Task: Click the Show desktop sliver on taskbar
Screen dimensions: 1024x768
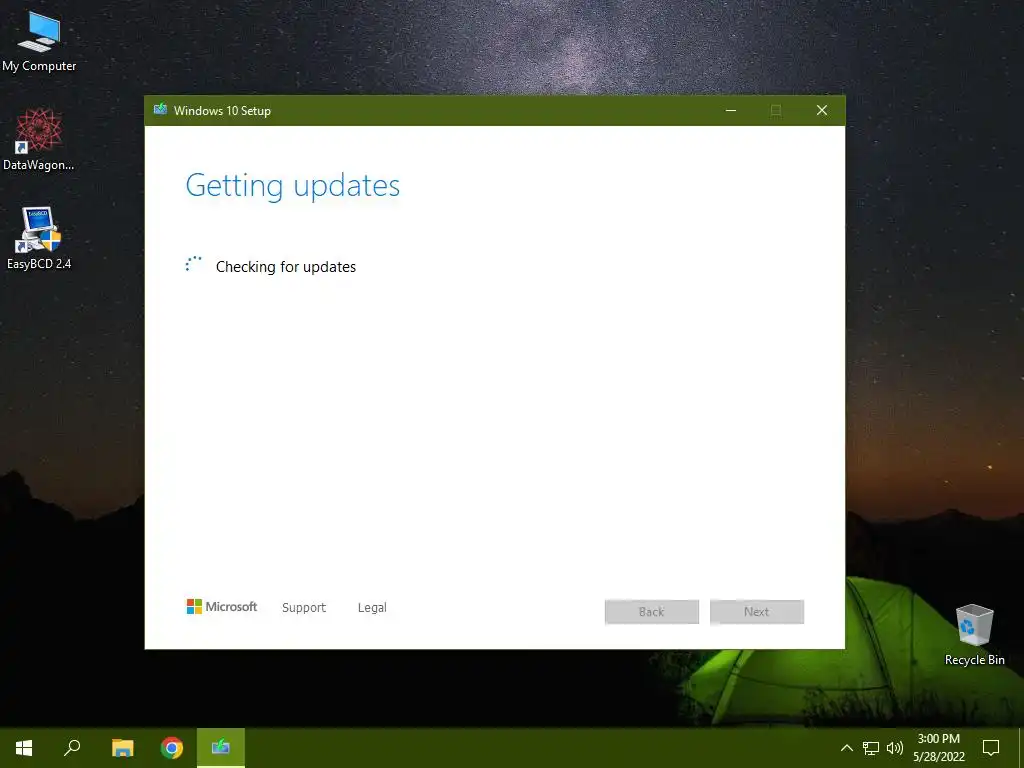Action: coord(1021,748)
